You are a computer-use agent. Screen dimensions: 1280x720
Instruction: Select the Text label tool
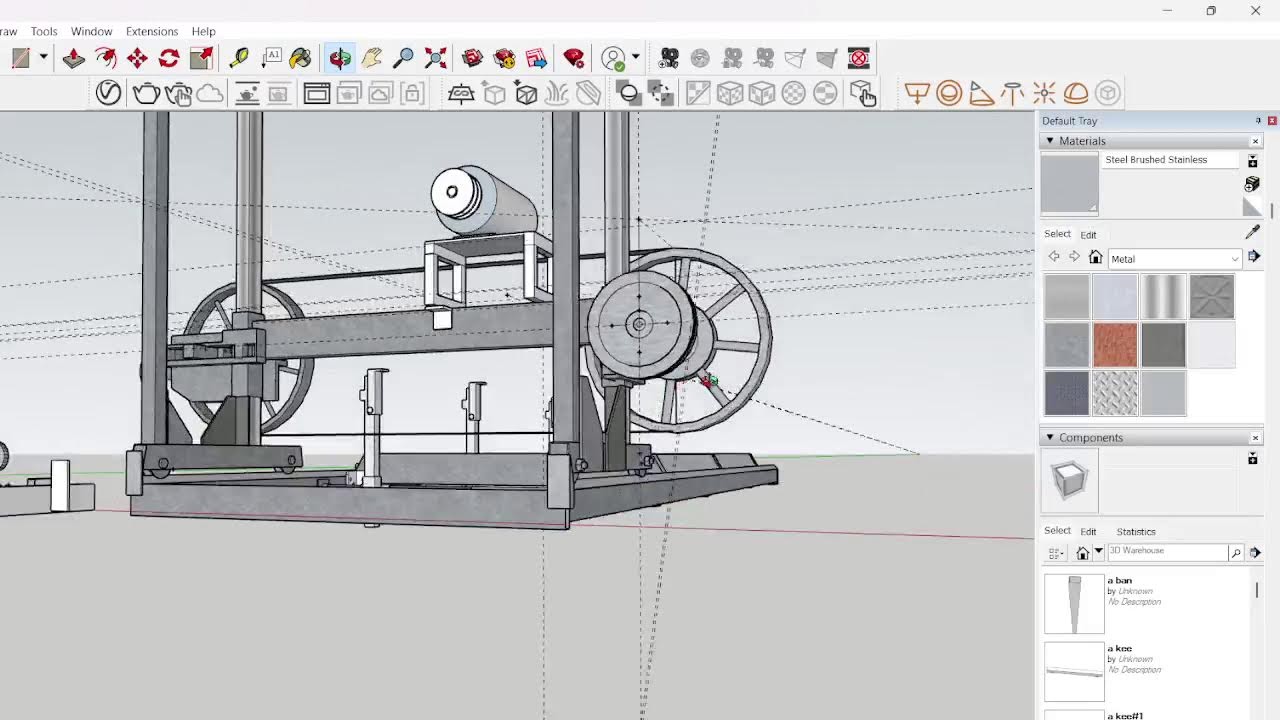point(271,58)
